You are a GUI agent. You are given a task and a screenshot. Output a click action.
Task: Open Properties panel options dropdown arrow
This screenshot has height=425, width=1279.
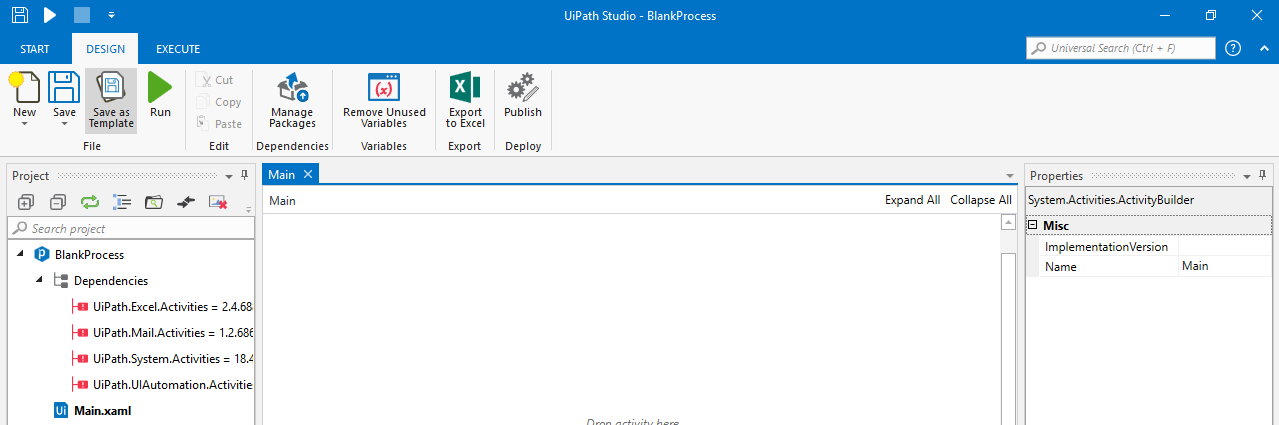[1247, 176]
